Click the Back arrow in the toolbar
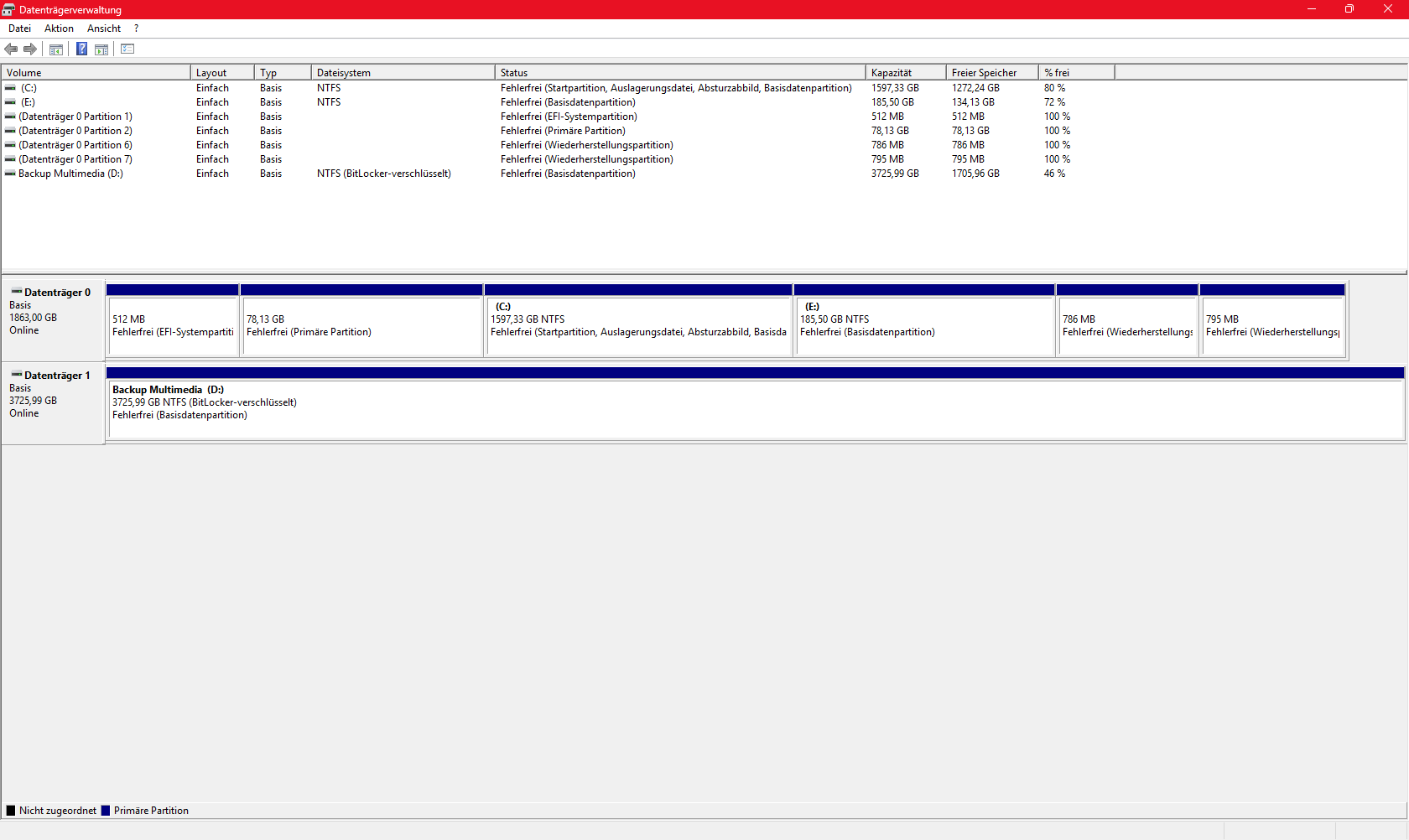Screen dimensions: 1409x840 [x=11, y=49]
